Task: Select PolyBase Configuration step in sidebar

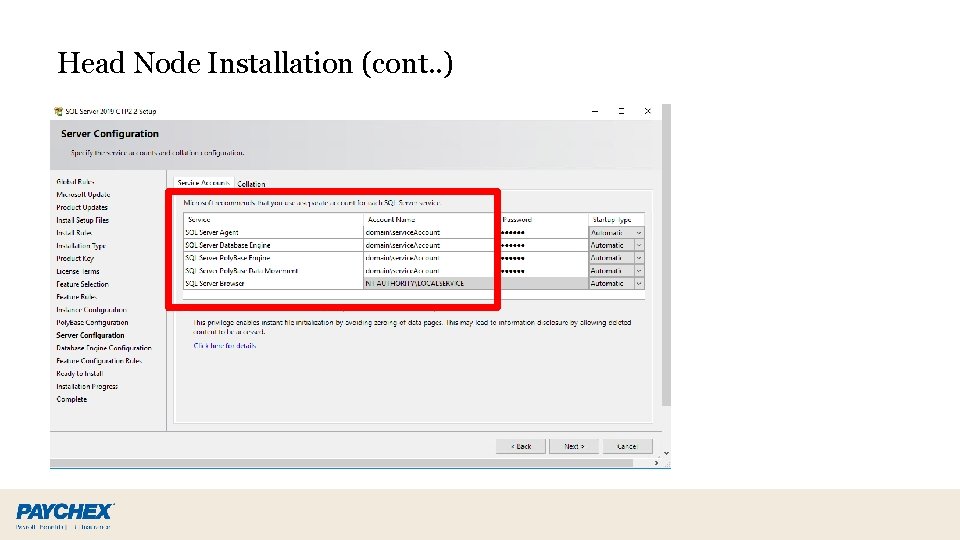Action: point(92,323)
